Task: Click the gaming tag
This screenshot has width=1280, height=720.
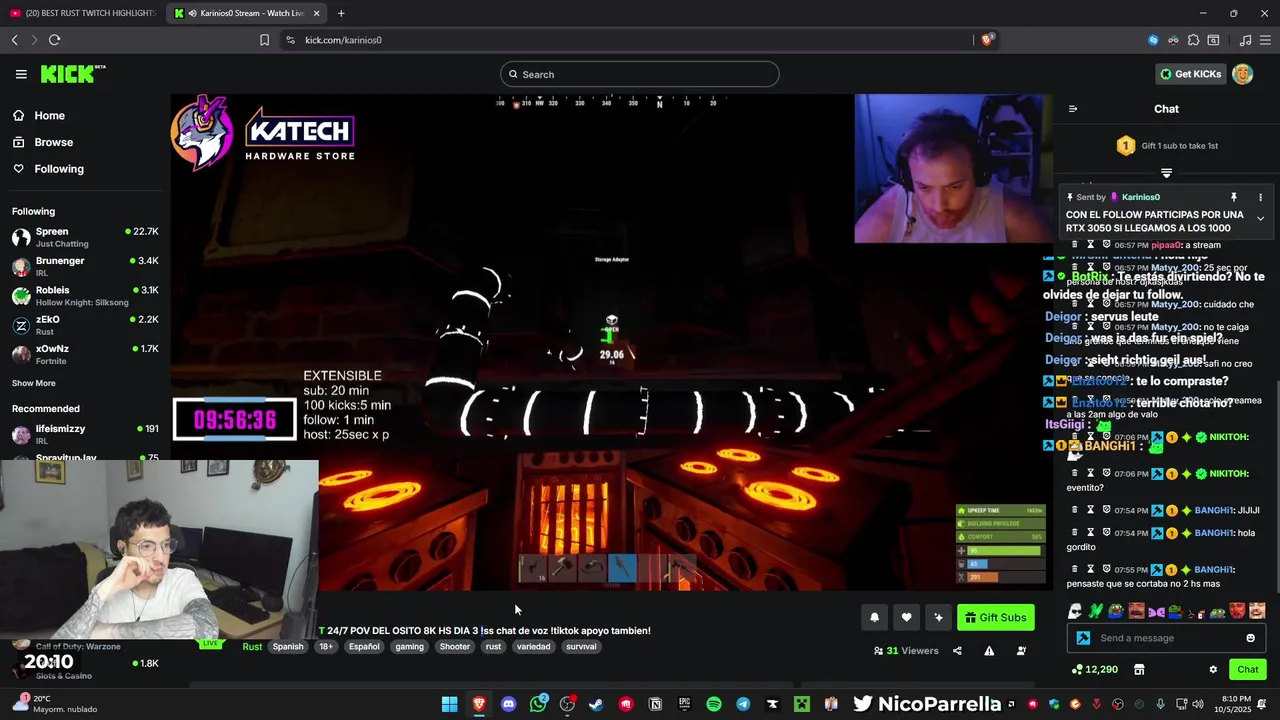Action: pos(409,647)
